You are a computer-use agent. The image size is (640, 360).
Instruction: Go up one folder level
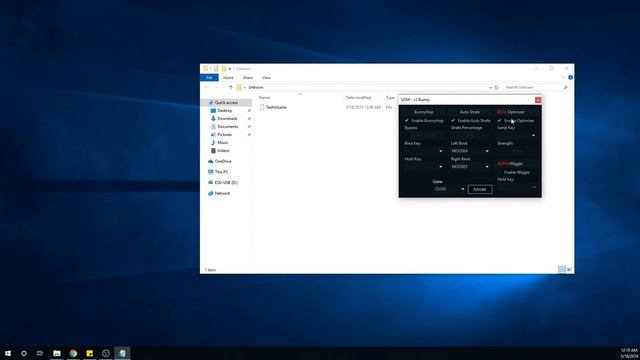click(231, 87)
